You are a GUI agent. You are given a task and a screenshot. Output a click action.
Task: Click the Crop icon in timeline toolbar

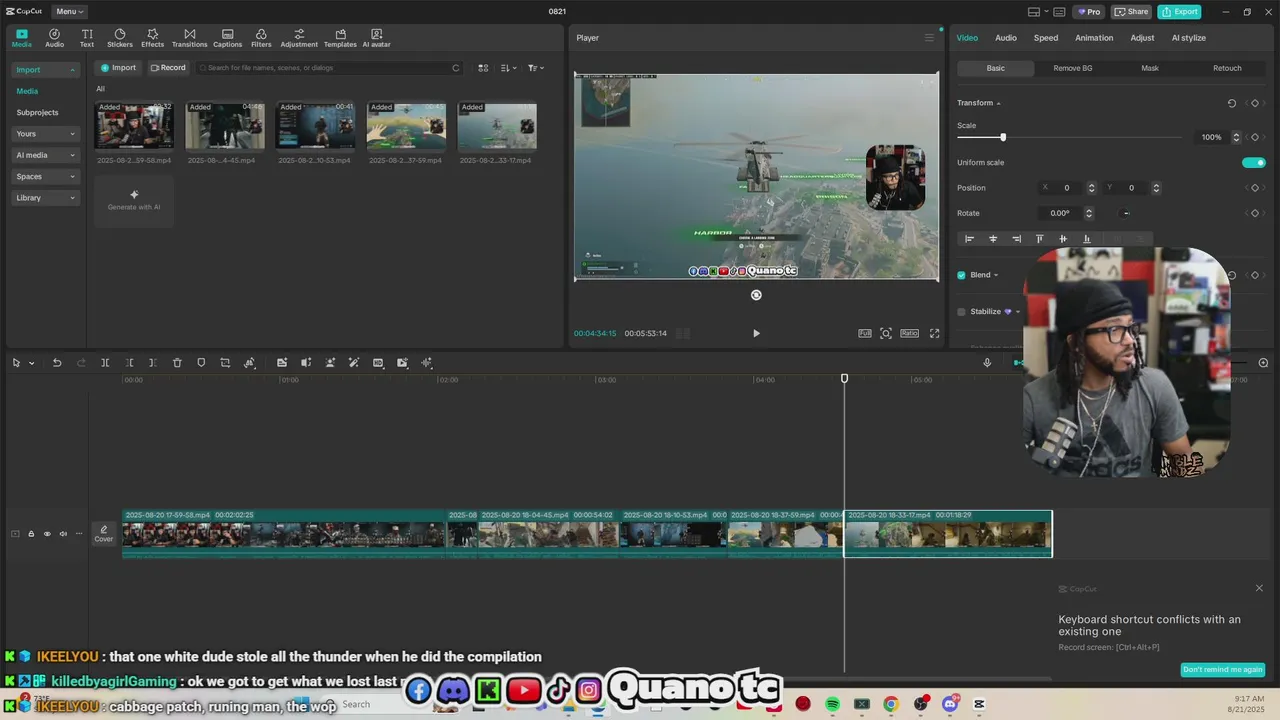(225, 363)
